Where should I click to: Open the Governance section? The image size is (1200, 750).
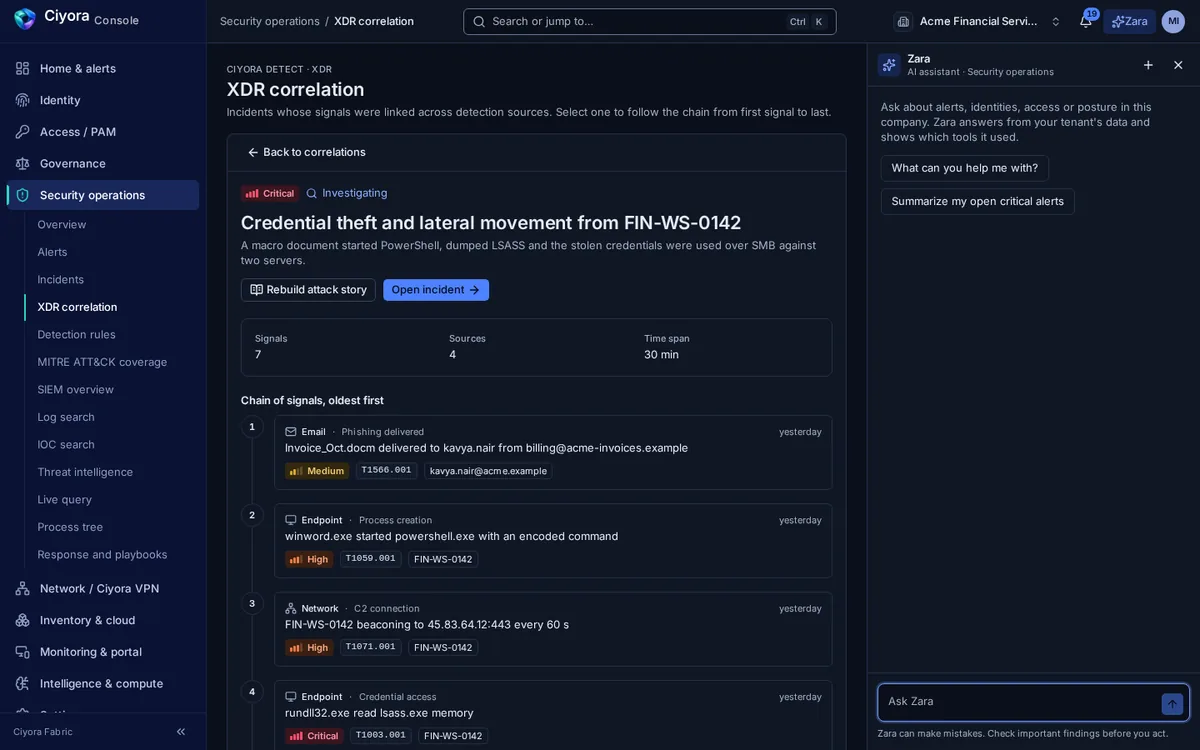103,163
